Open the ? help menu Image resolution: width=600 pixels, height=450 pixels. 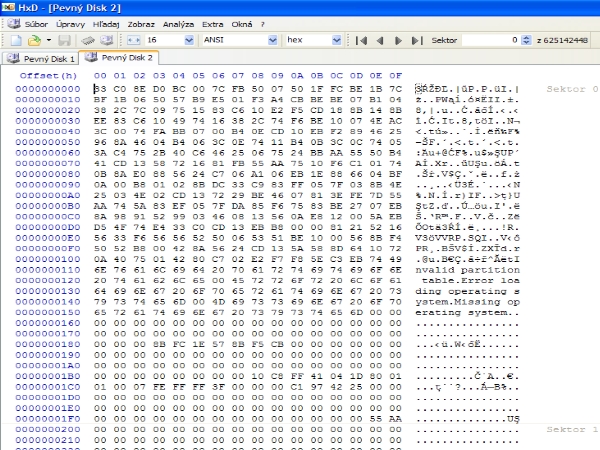[262, 24]
